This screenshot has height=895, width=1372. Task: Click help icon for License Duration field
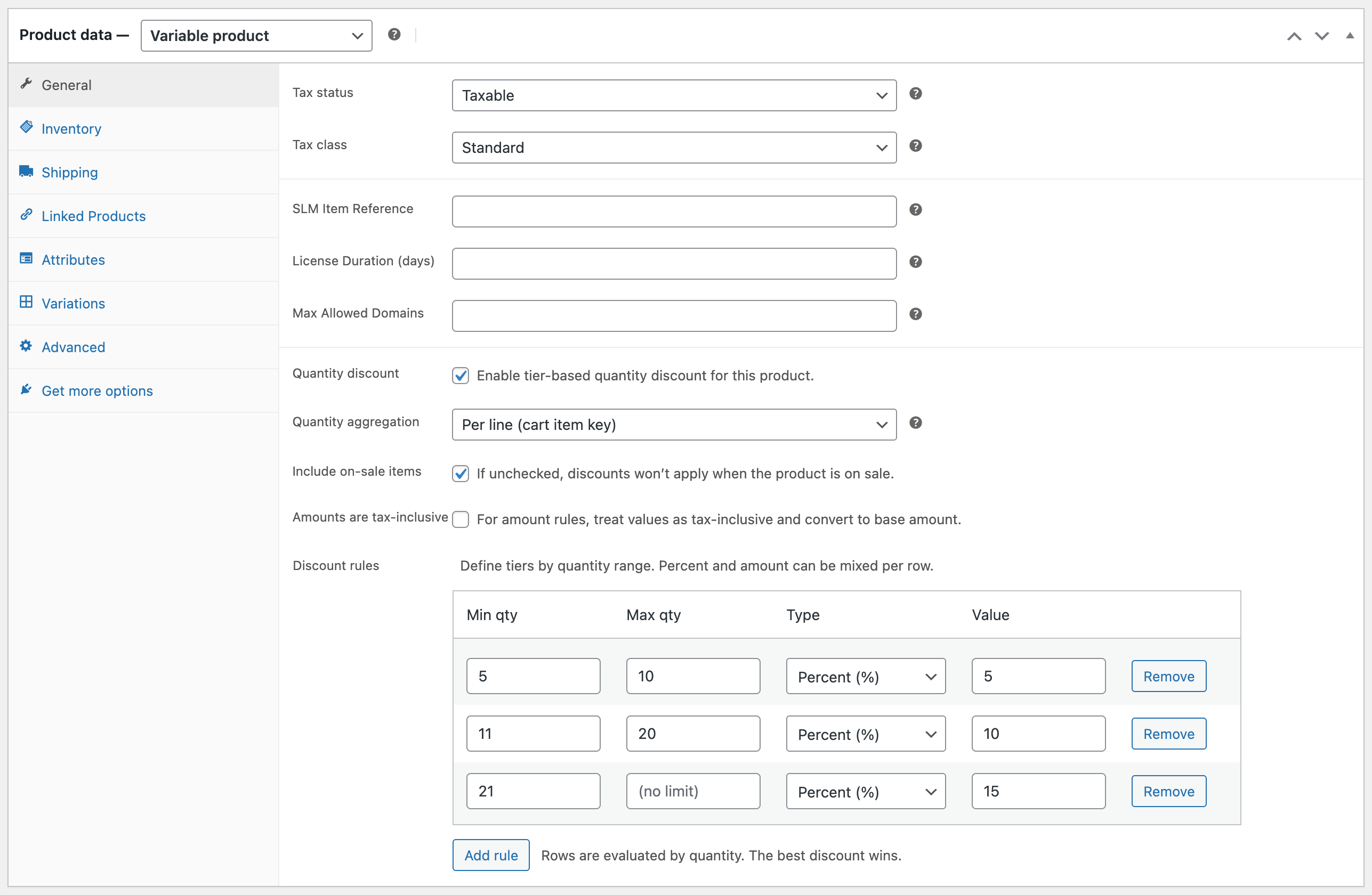point(915,262)
